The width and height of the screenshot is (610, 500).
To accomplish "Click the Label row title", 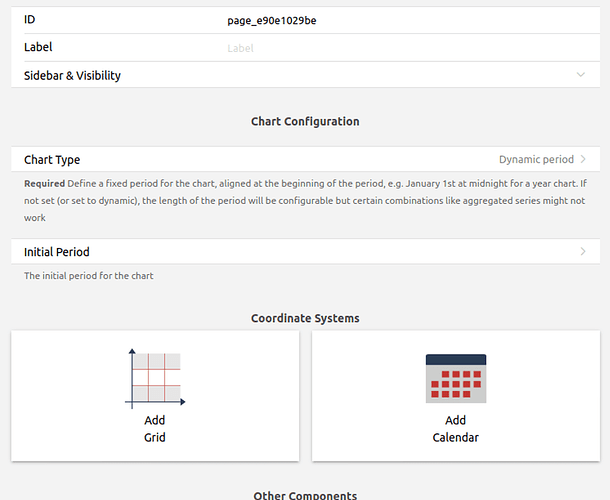I will 38,47.
